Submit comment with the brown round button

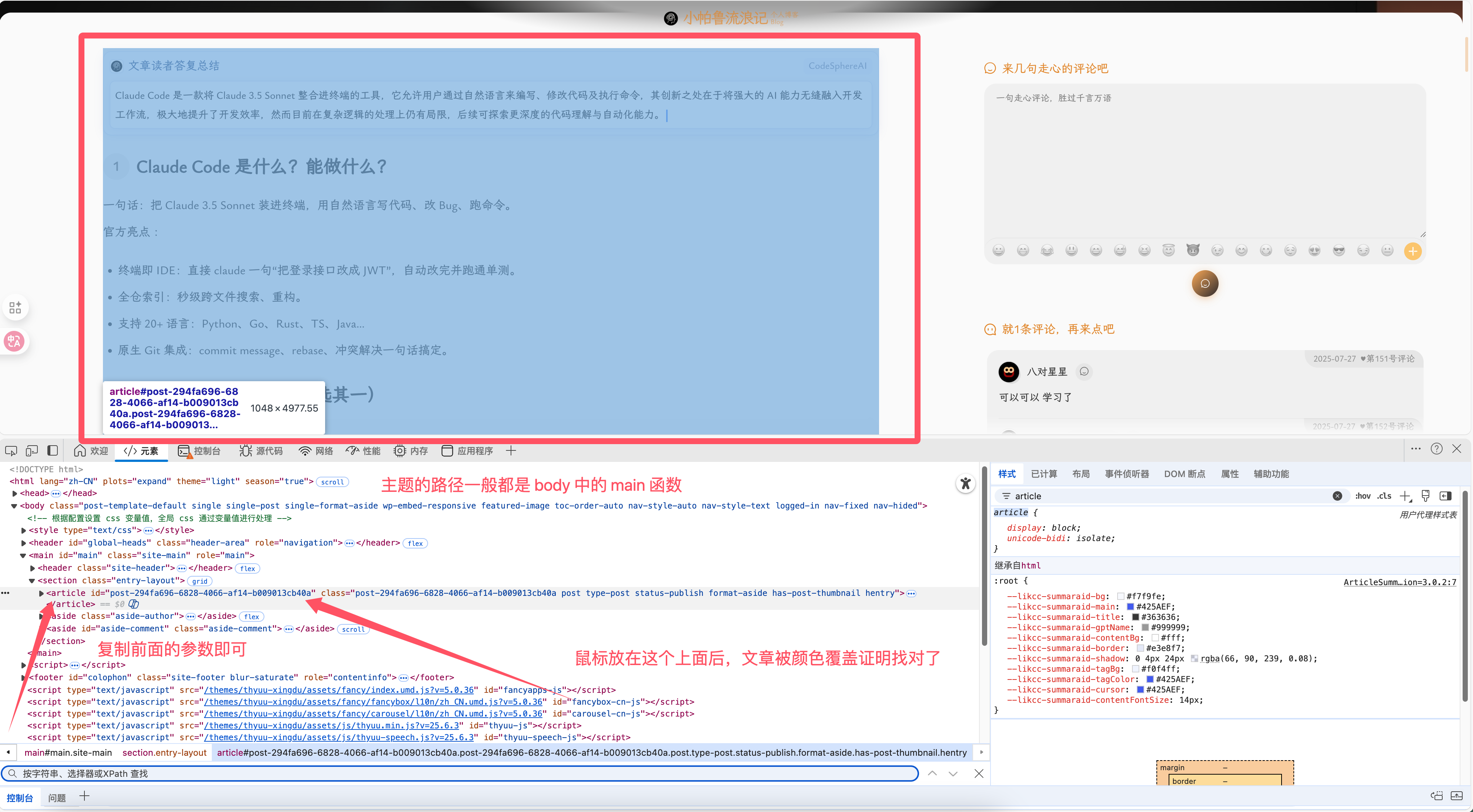pos(1205,284)
